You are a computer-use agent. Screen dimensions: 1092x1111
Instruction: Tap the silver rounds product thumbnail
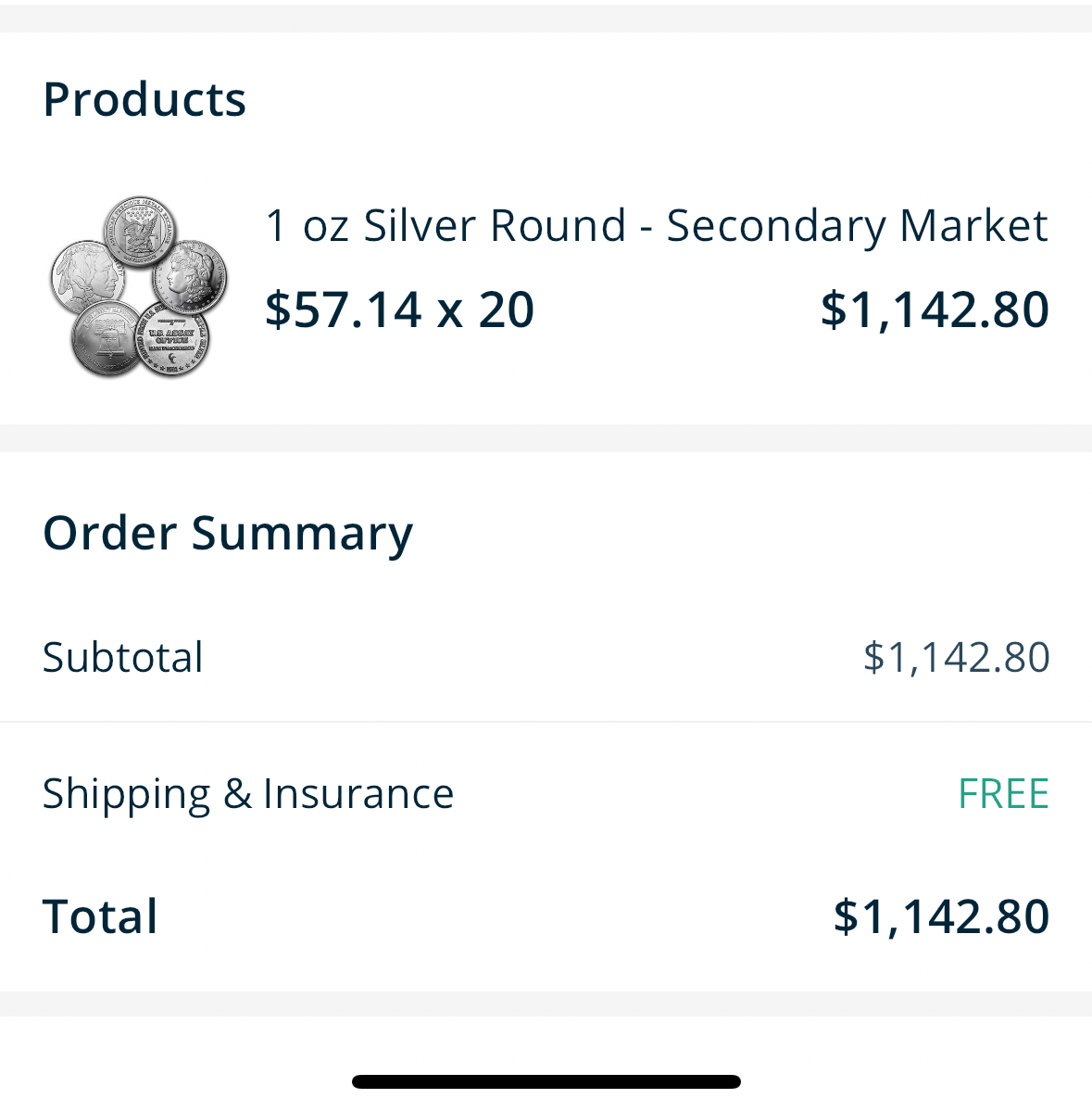[x=138, y=287]
